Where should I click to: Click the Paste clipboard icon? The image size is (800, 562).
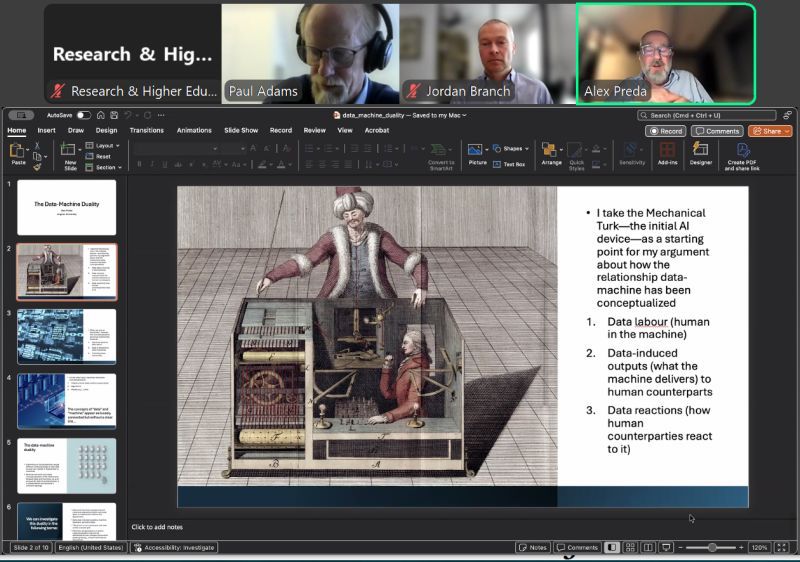(17, 151)
